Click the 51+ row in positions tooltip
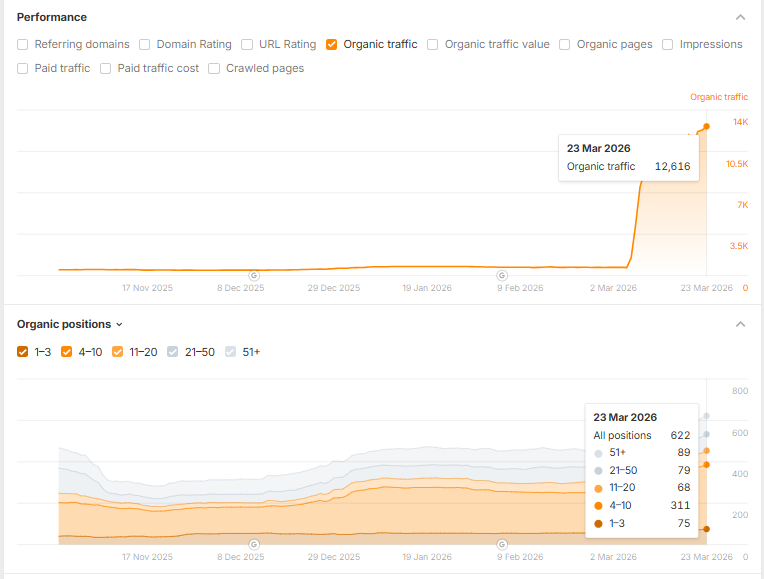764x579 pixels. (642, 453)
